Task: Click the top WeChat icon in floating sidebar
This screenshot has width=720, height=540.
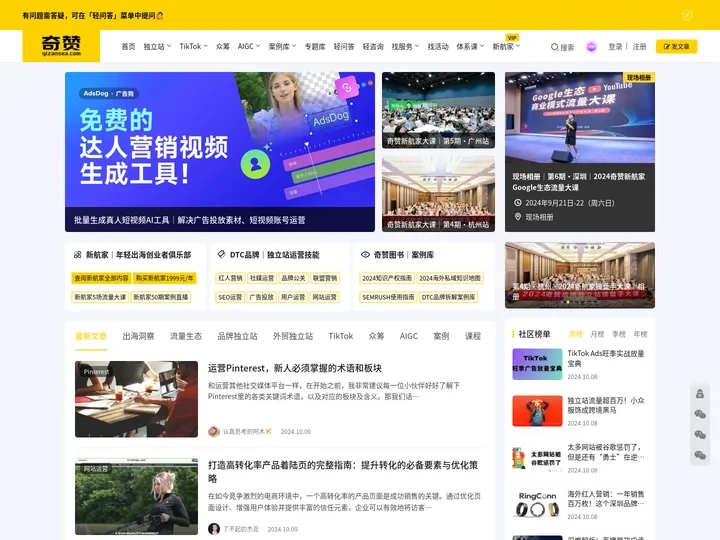Action: (700, 414)
